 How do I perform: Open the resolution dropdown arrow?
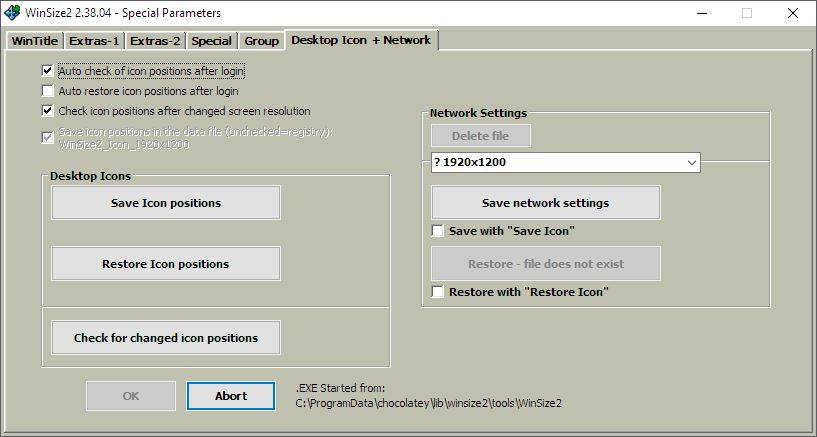coord(691,163)
